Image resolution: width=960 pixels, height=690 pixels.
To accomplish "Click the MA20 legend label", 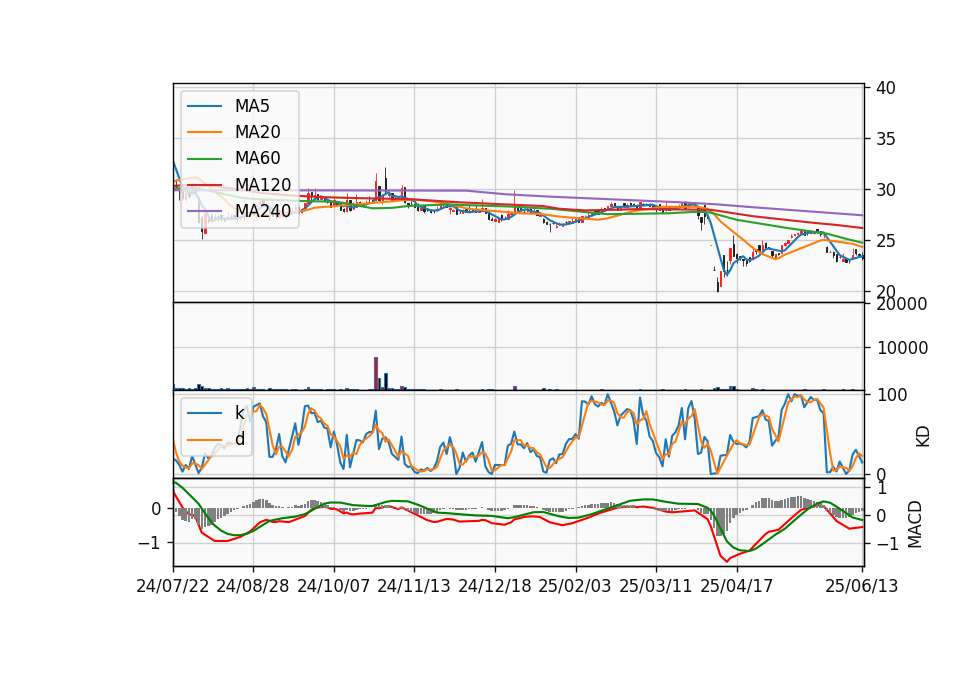I will tap(257, 132).
